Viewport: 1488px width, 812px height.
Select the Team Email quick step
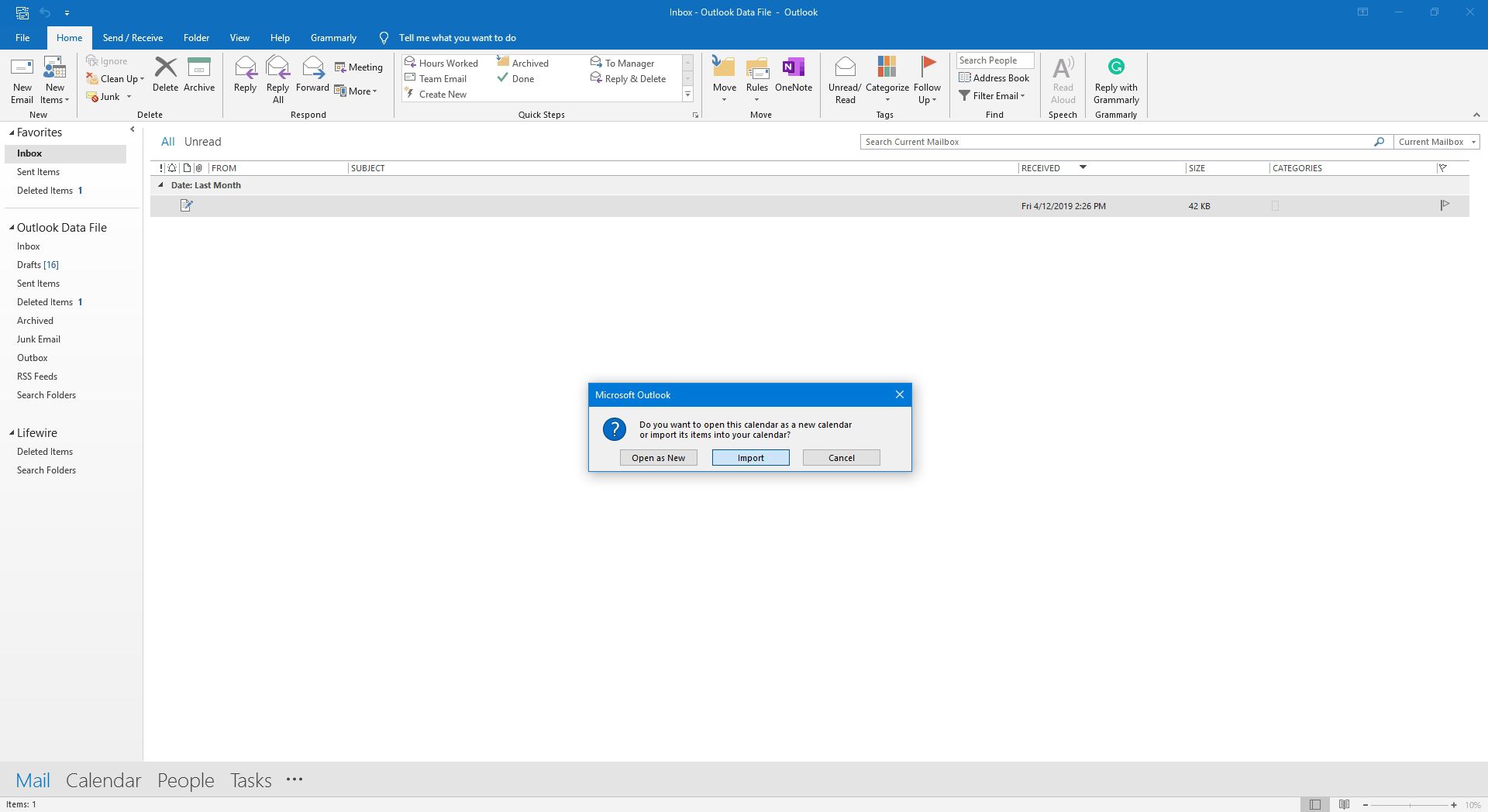coord(436,78)
